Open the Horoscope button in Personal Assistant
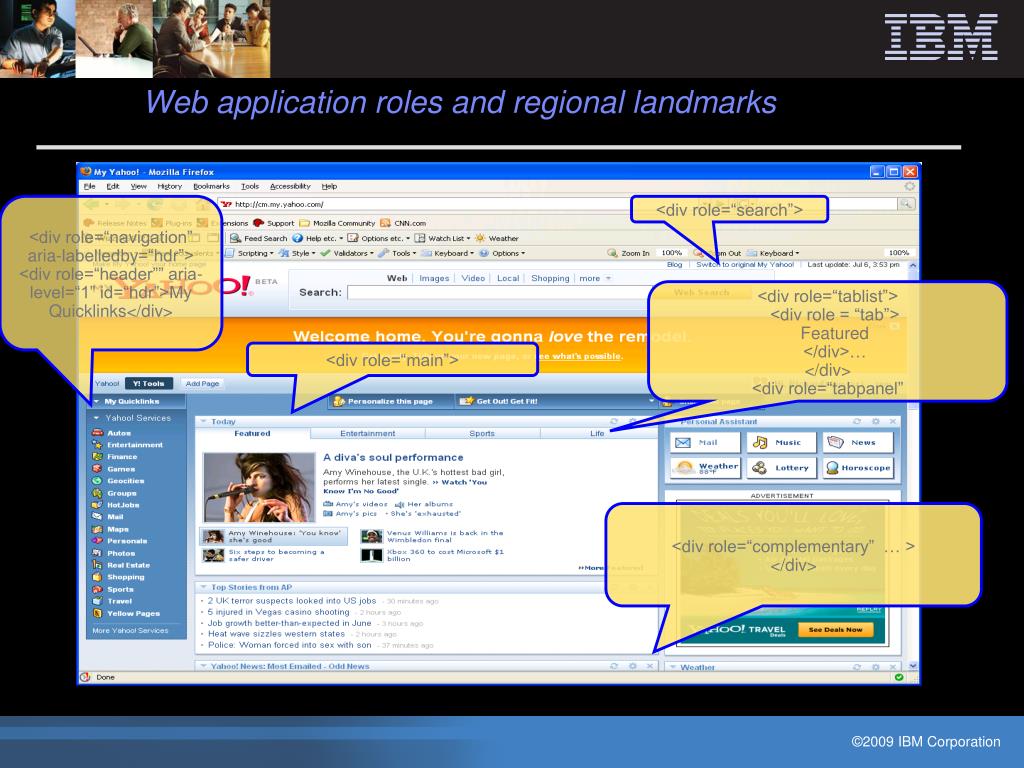Image resolution: width=1024 pixels, height=768 pixels. pos(857,468)
